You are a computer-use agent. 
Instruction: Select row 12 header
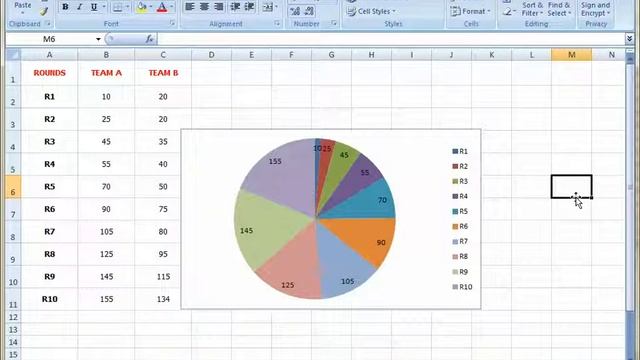point(13,317)
